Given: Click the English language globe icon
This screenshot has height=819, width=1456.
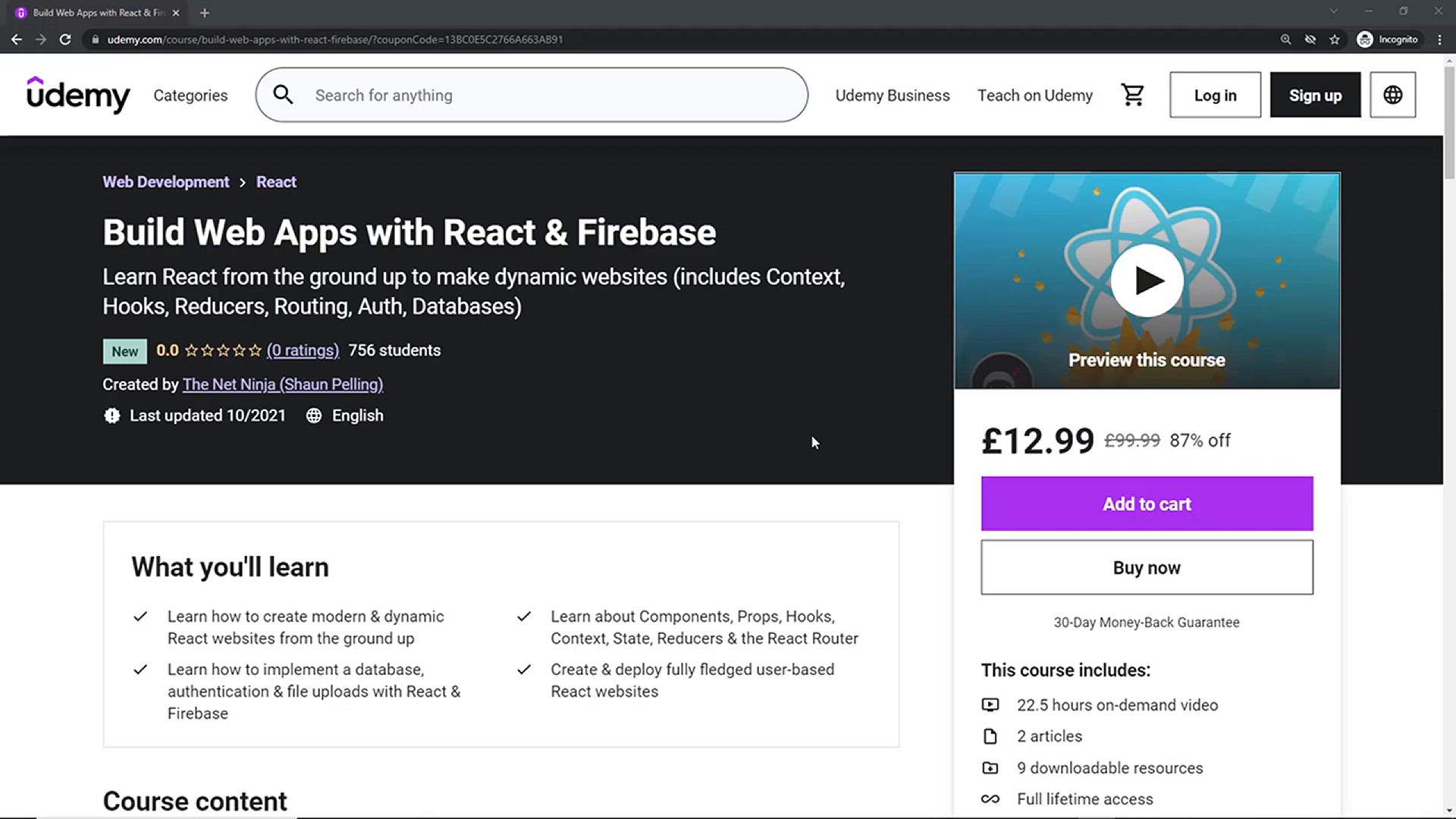Looking at the screenshot, I should pyautogui.click(x=314, y=416).
